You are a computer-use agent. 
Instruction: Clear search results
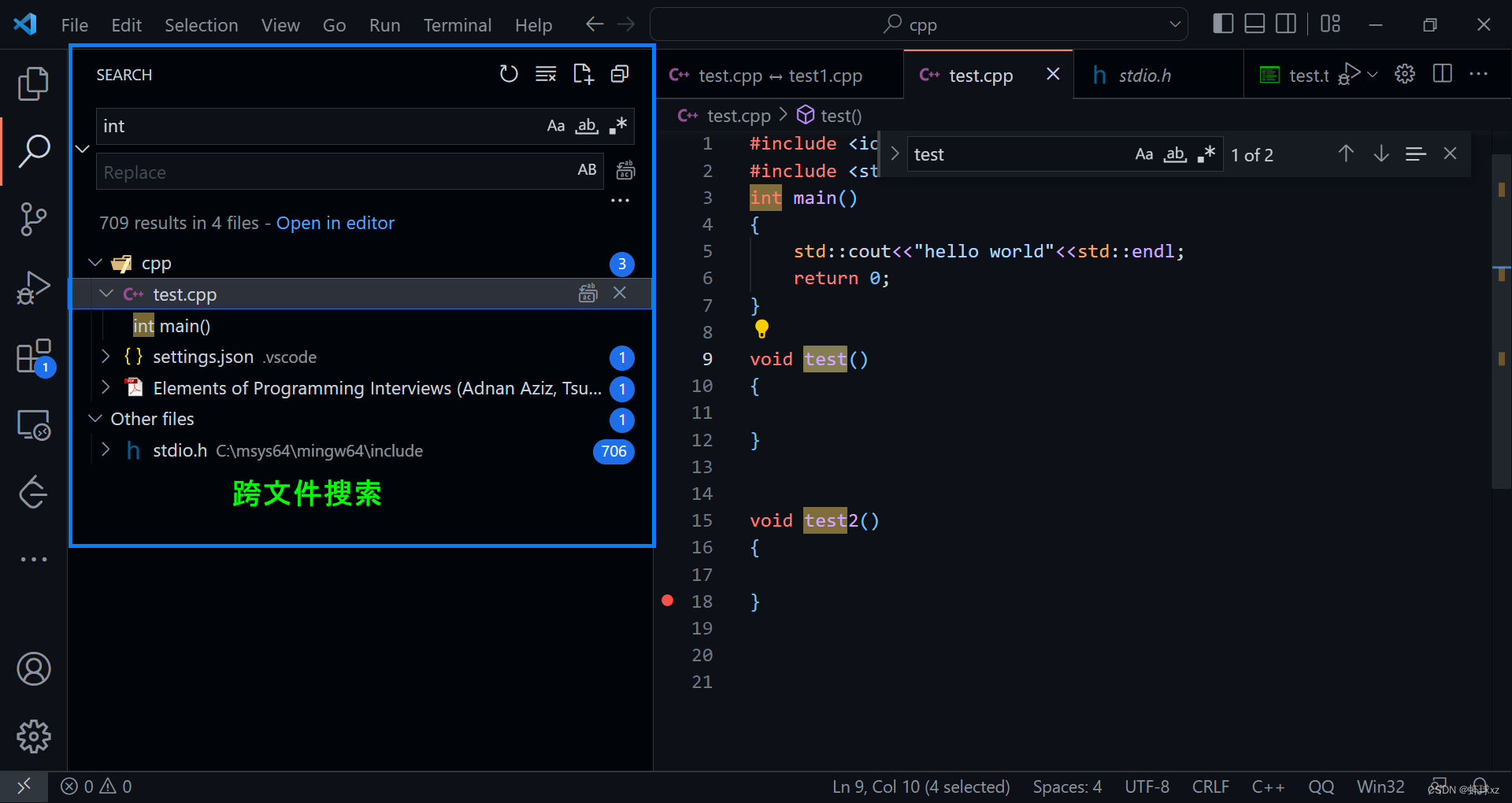[546, 74]
